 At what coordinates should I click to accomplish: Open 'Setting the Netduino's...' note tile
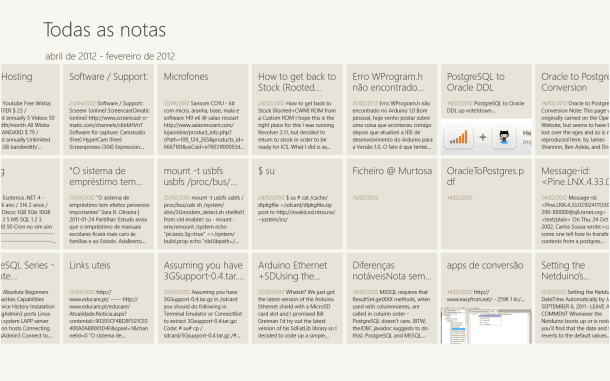click(572, 298)
